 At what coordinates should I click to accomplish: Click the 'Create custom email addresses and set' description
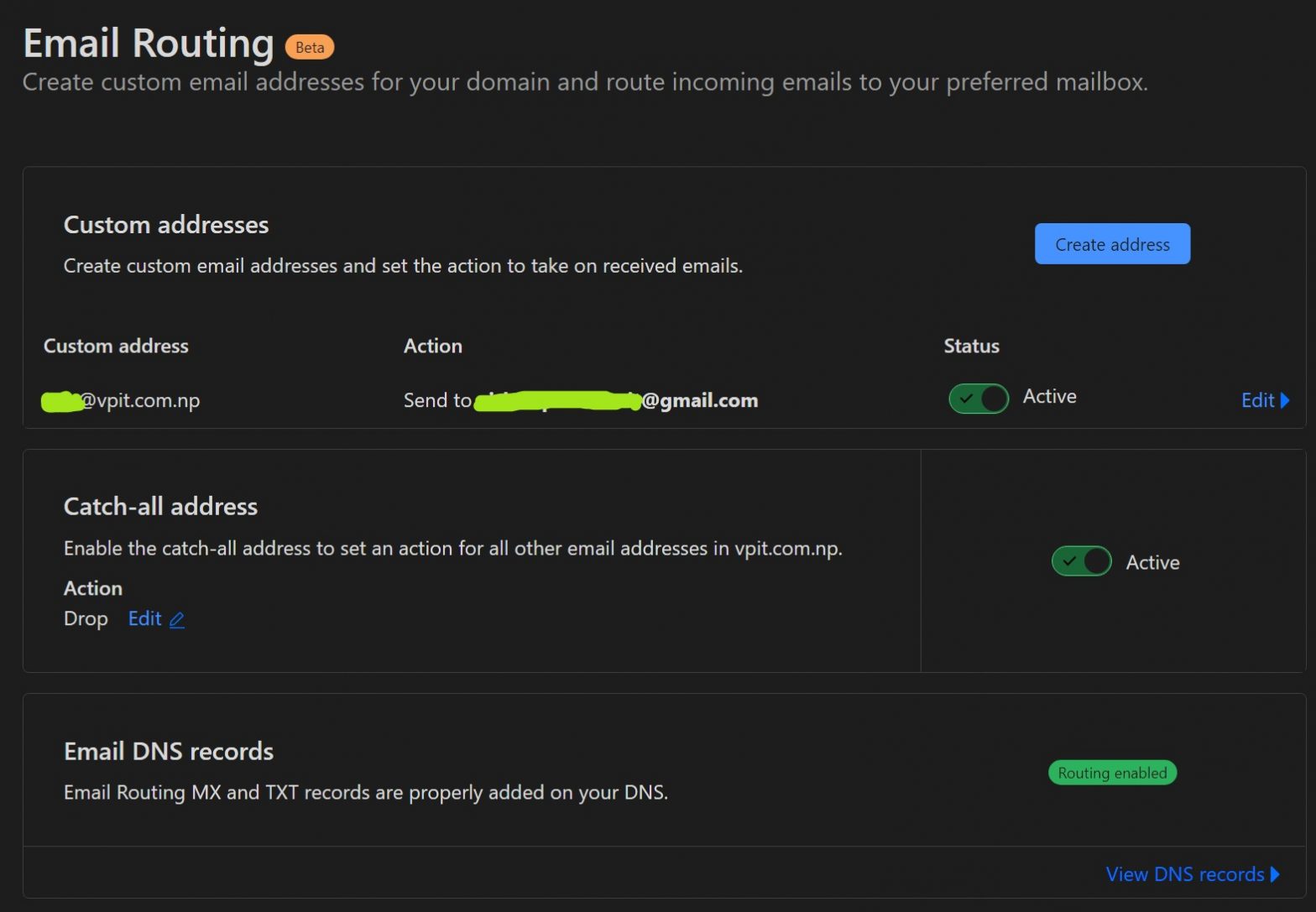[403, 265]
